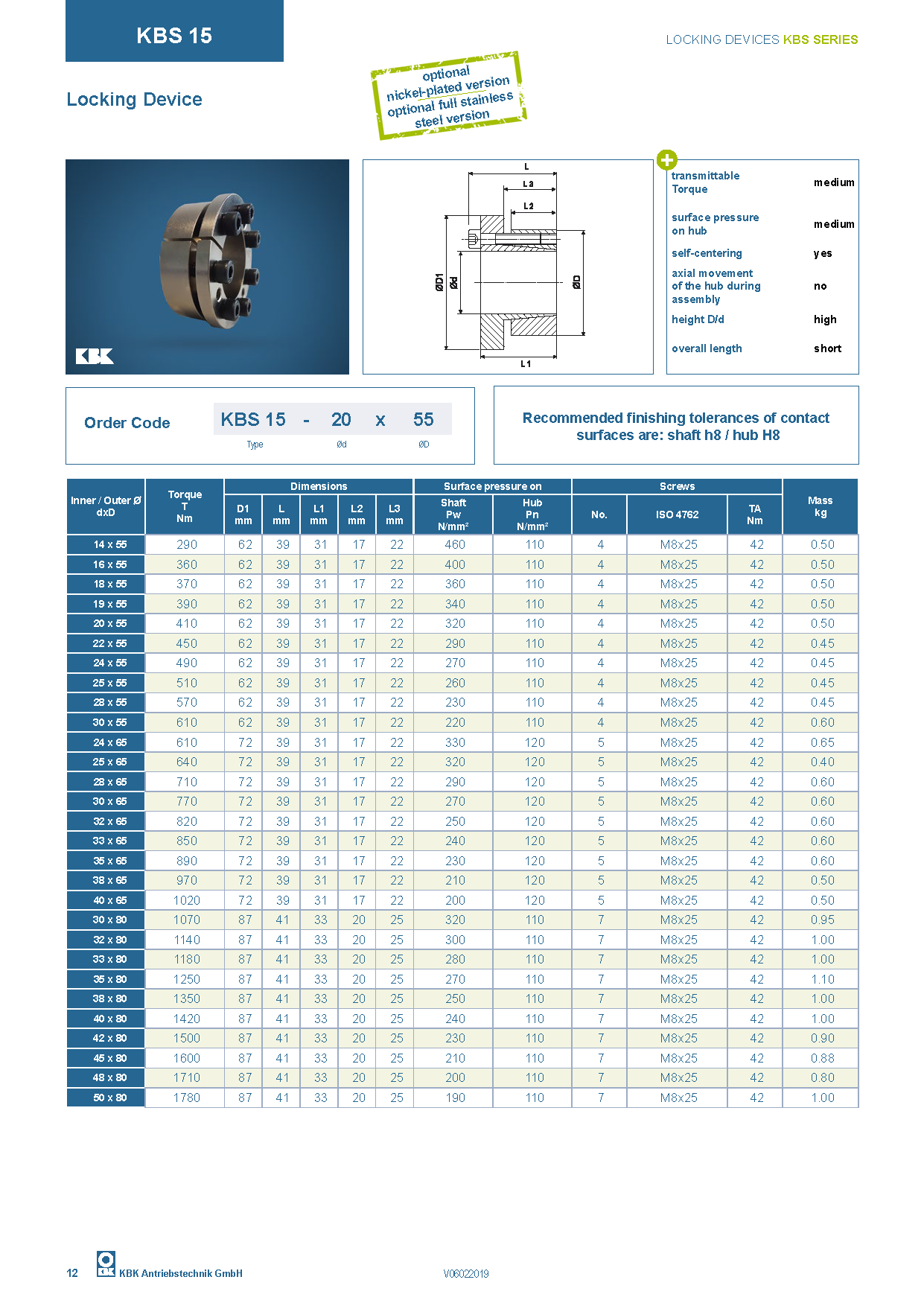Click the Order Code type KBS 15

tap(253, 420)
